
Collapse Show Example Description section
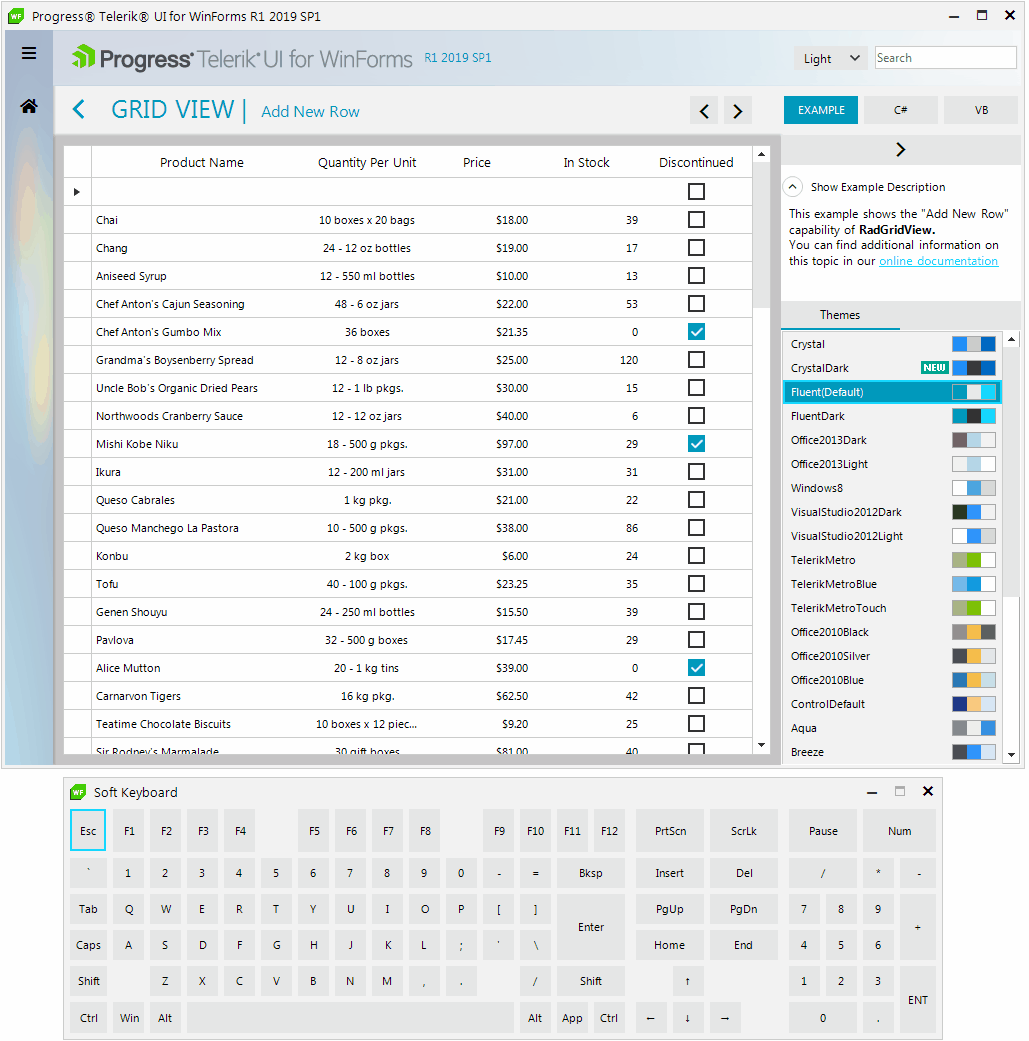pyautogui.click(x=793, y=187)
